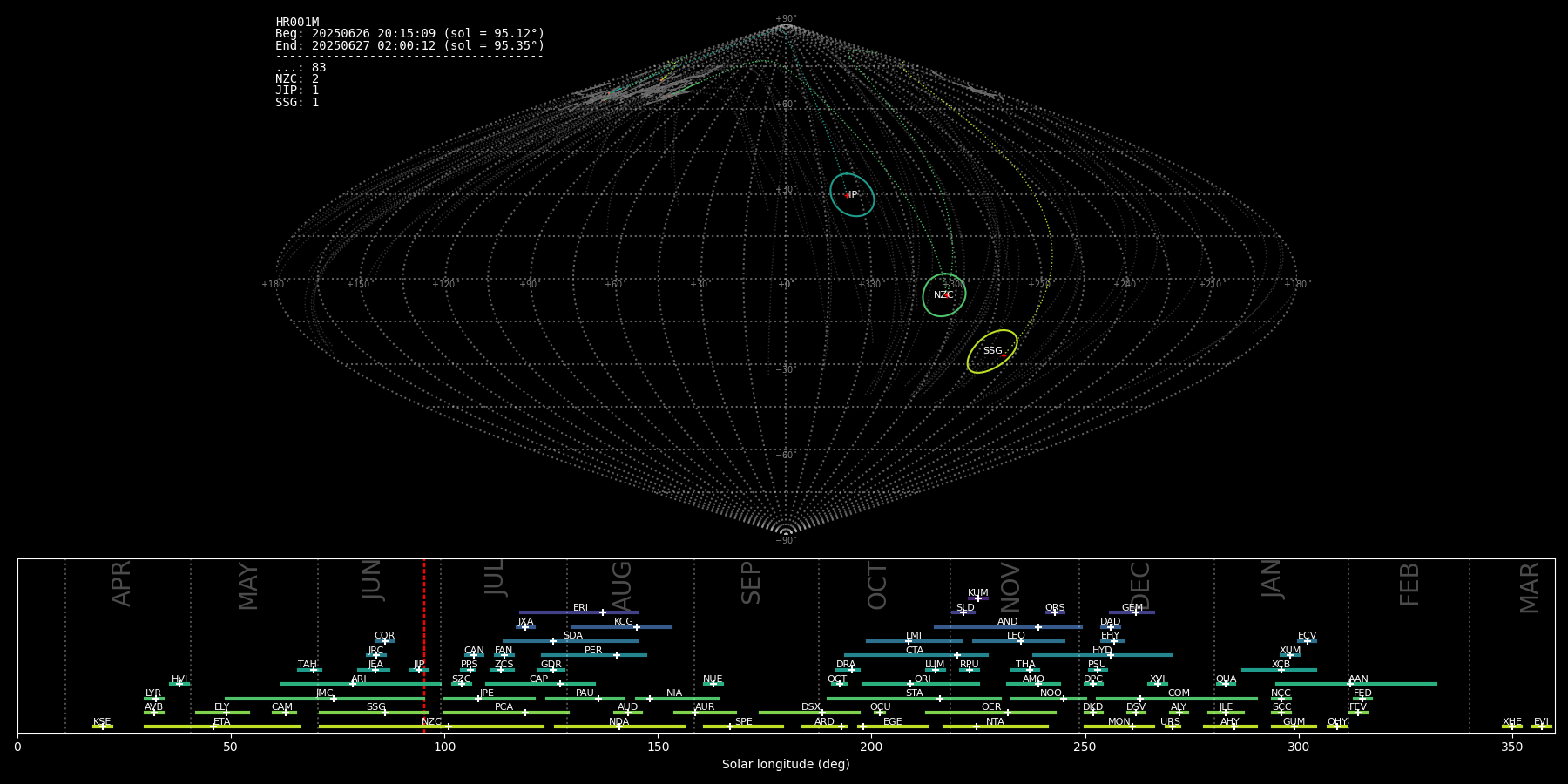Click the DRA shower label in timeline
1568x784 pixels.
846,665
